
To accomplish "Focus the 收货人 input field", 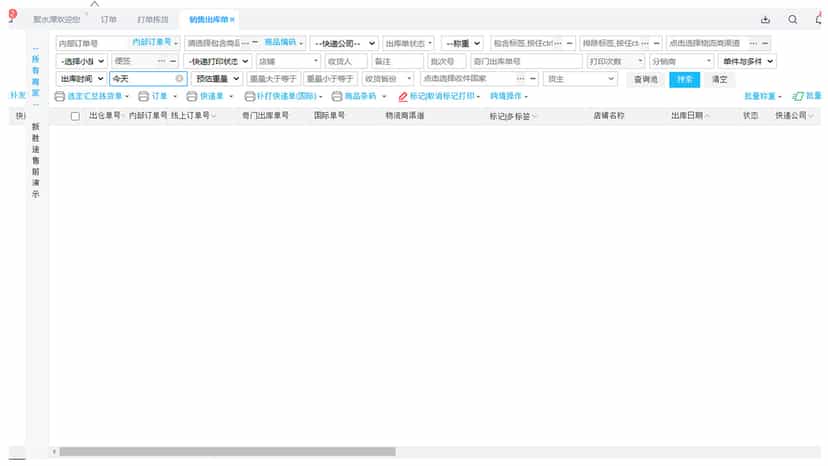I will (346, 61).
